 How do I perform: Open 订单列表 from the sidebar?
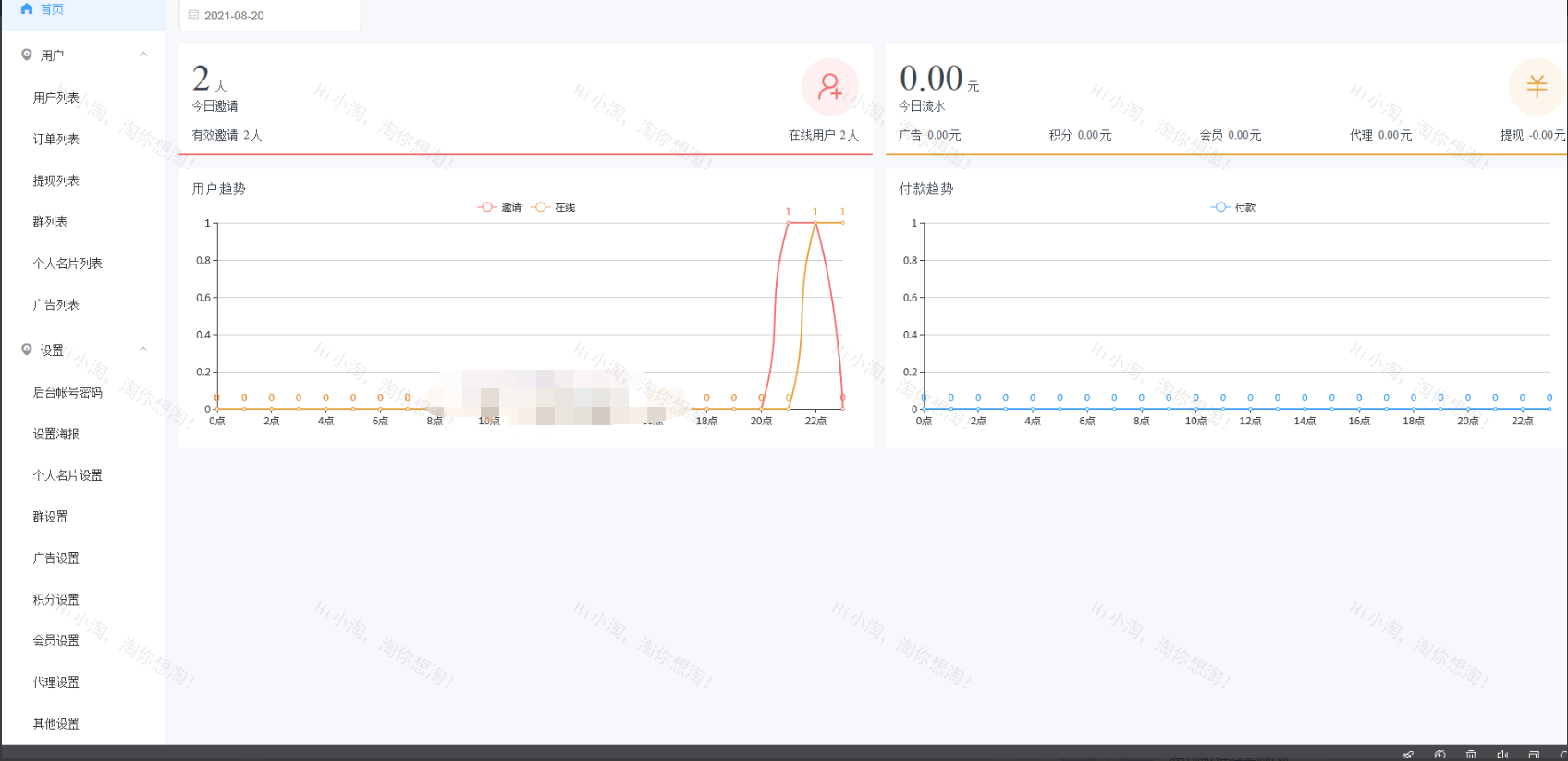pyautogui.click(x=56, y=139)
